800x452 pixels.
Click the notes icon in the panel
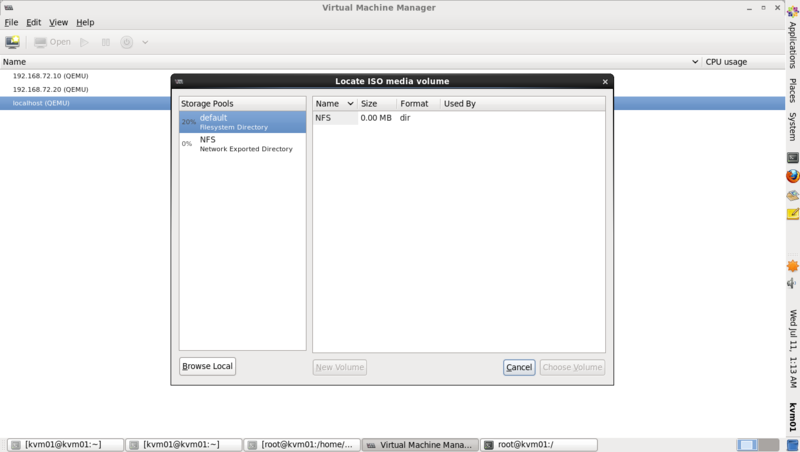792,214
